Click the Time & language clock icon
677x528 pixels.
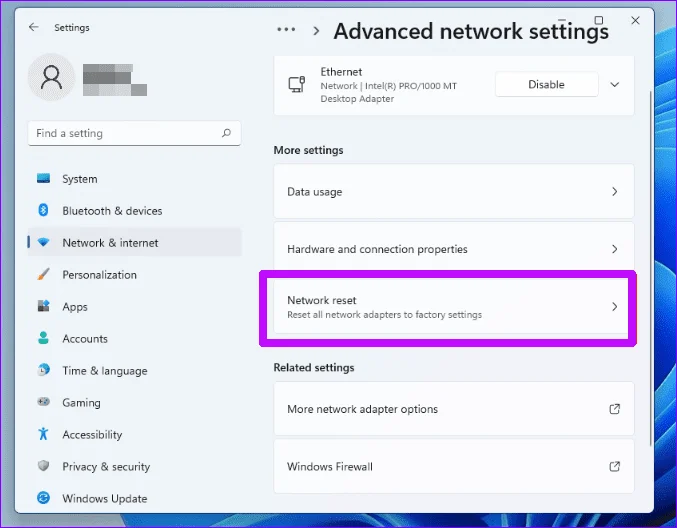point(43,370)
